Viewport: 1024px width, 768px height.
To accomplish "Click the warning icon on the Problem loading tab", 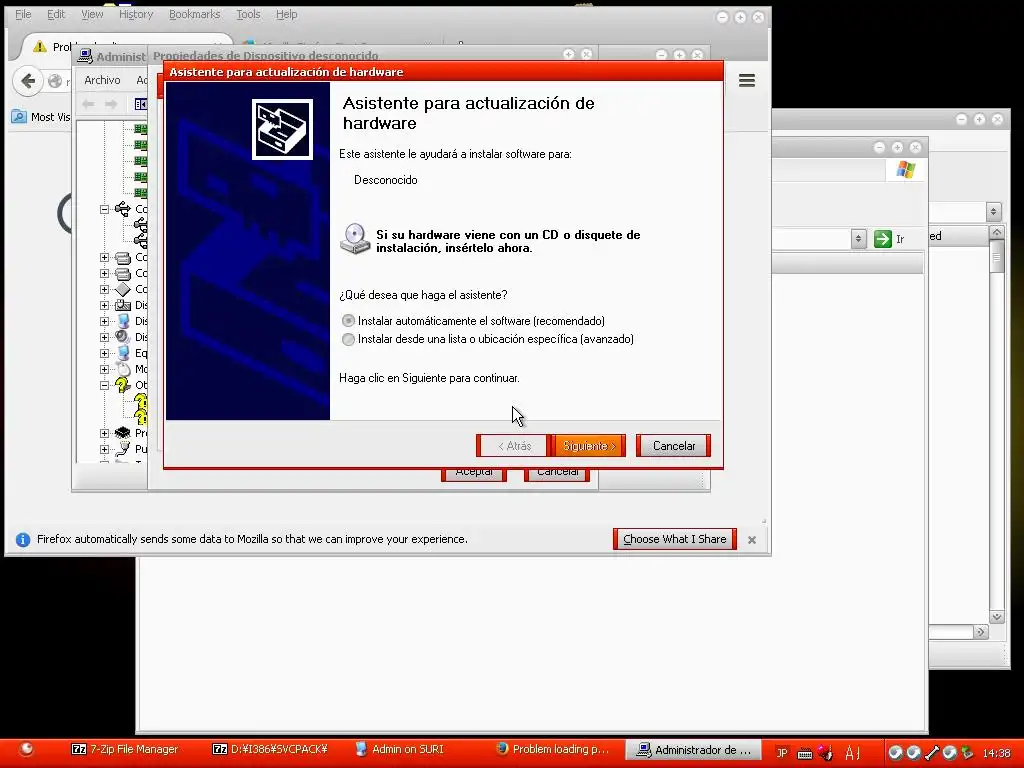I will point(40,46).
